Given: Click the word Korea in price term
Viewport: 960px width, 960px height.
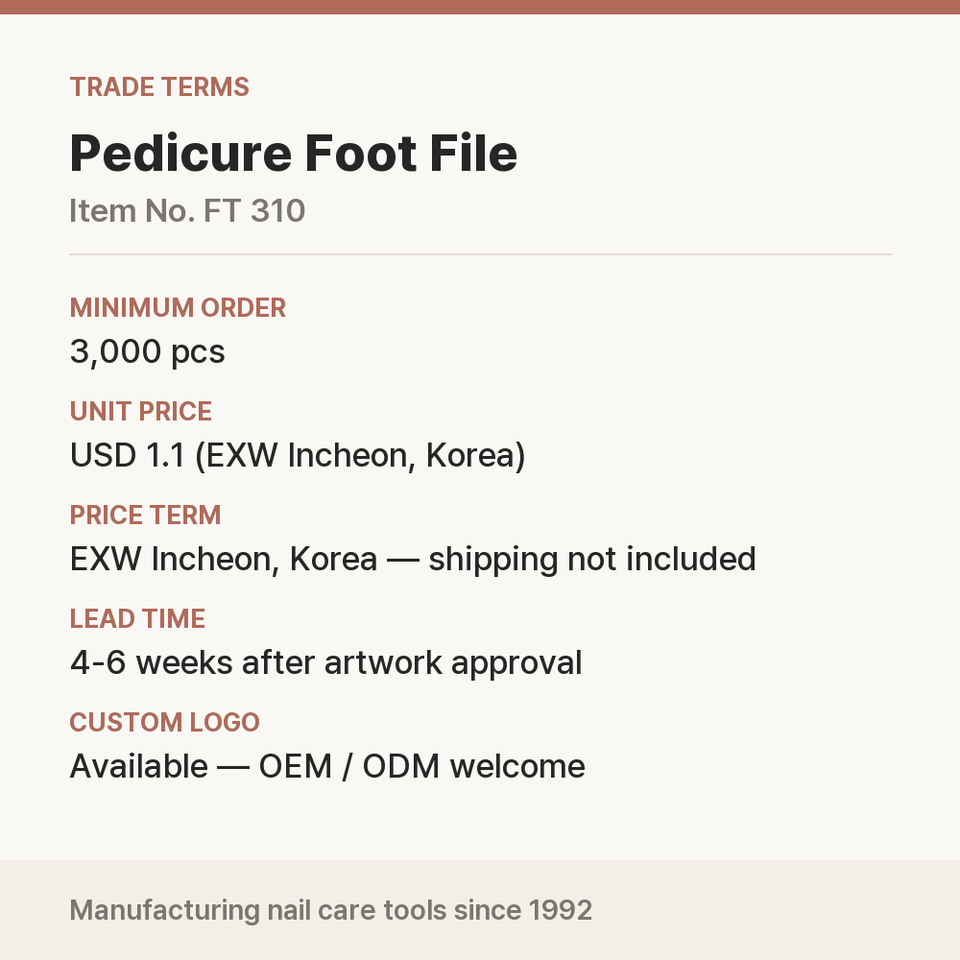Looking at the screenshot, I should coord(333,559).
